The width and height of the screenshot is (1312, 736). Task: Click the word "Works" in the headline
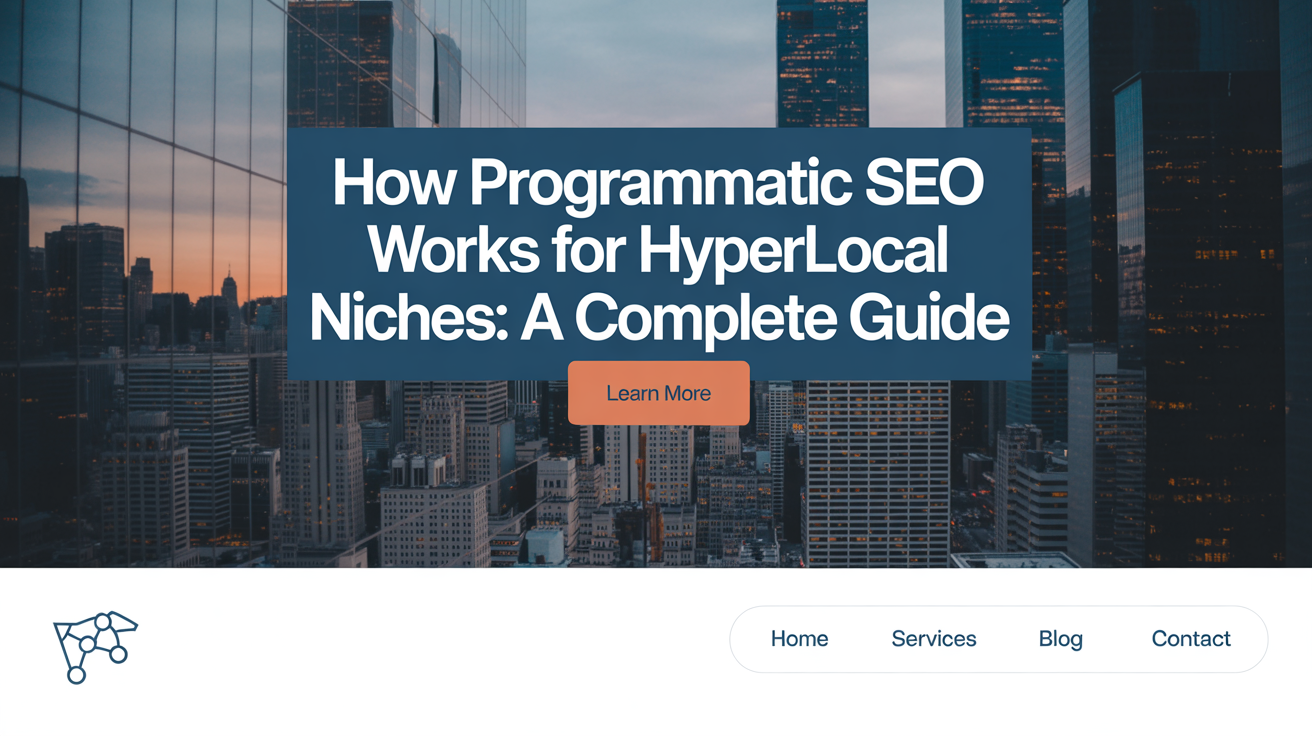pos(453,250)
